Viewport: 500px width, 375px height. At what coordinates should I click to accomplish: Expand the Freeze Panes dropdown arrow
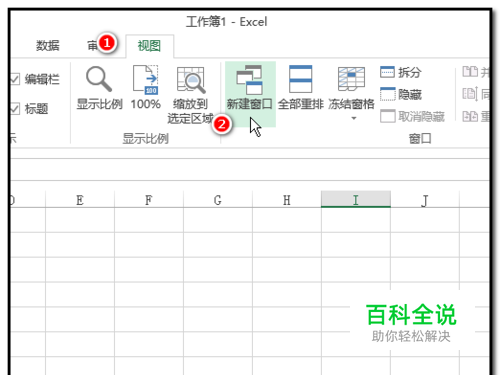(x=354, y=118)
